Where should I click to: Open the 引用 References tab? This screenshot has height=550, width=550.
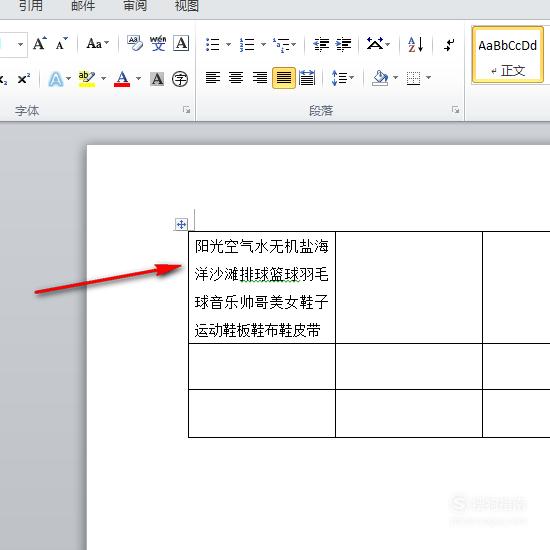pyautogui.click(x=31, y=6)
